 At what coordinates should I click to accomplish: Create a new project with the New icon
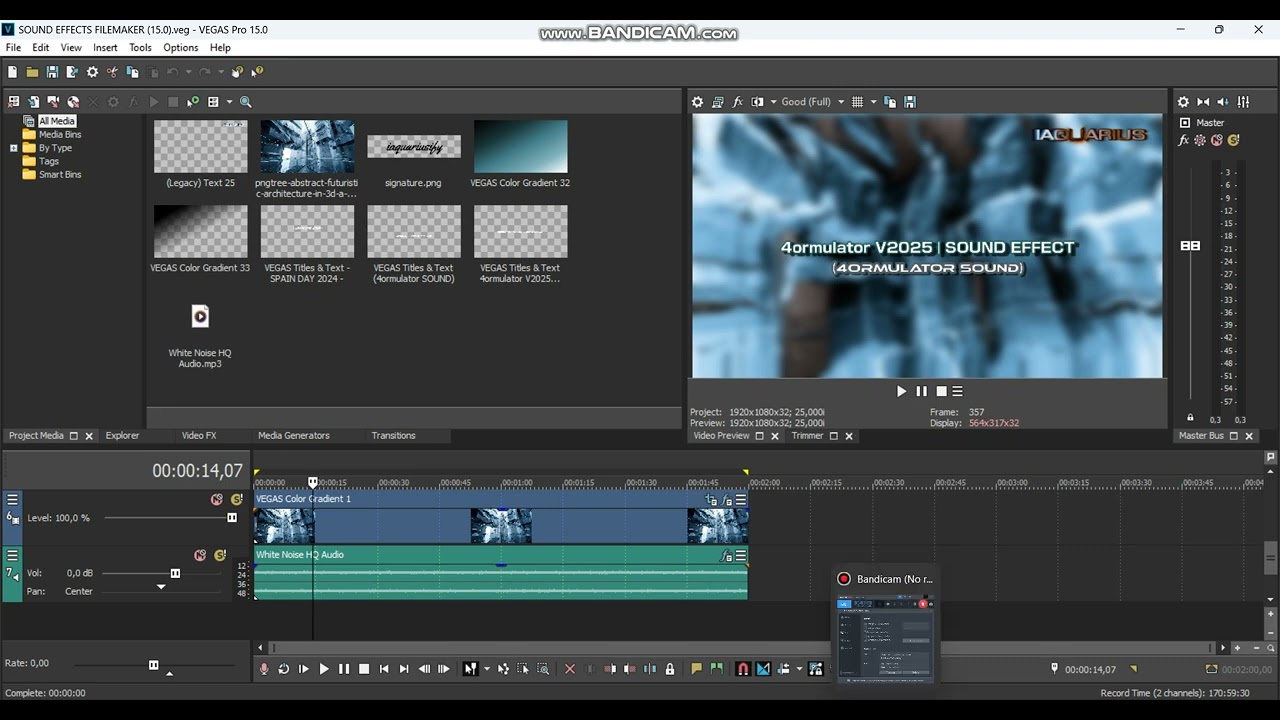coord(12,72)
